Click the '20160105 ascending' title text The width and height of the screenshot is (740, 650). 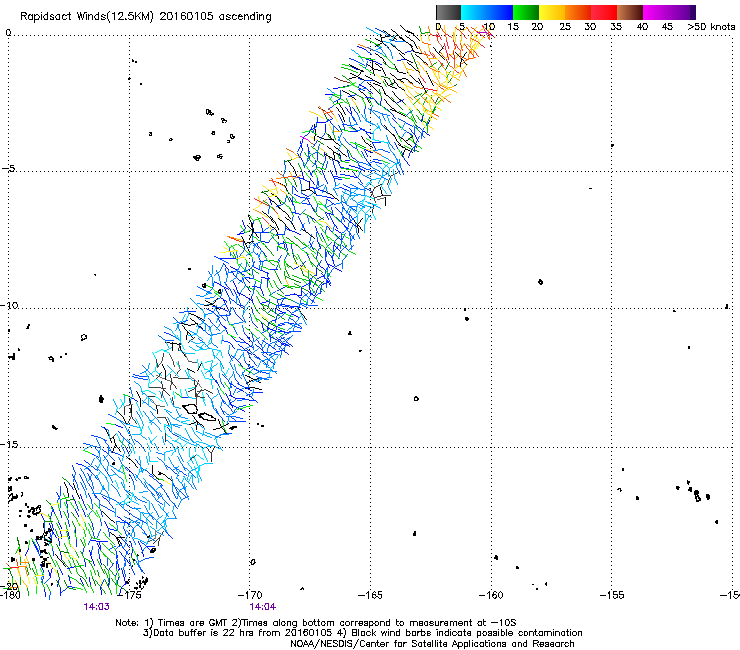tap(216, 17)
